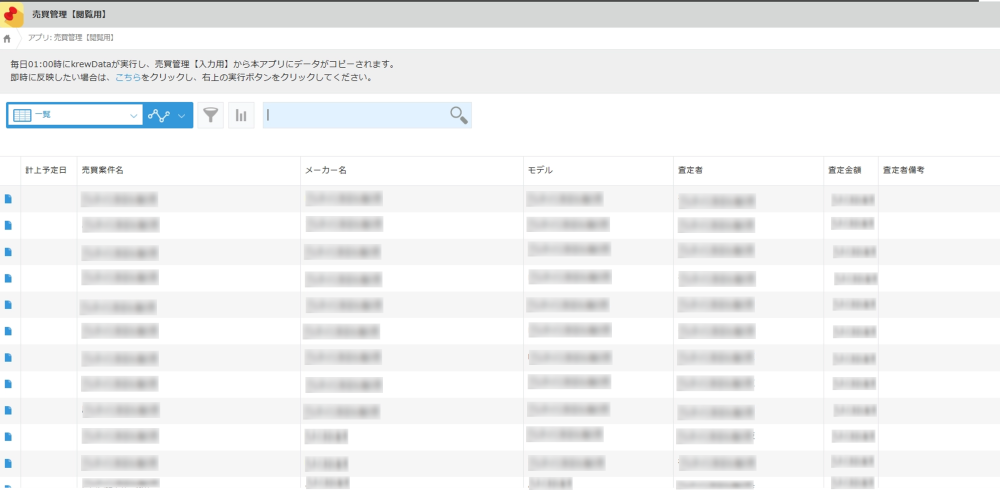The height and width of the screenshot is (490, 1000).
Task: Click the magnifying glass search icon
Action: click(x=459, y=115)
